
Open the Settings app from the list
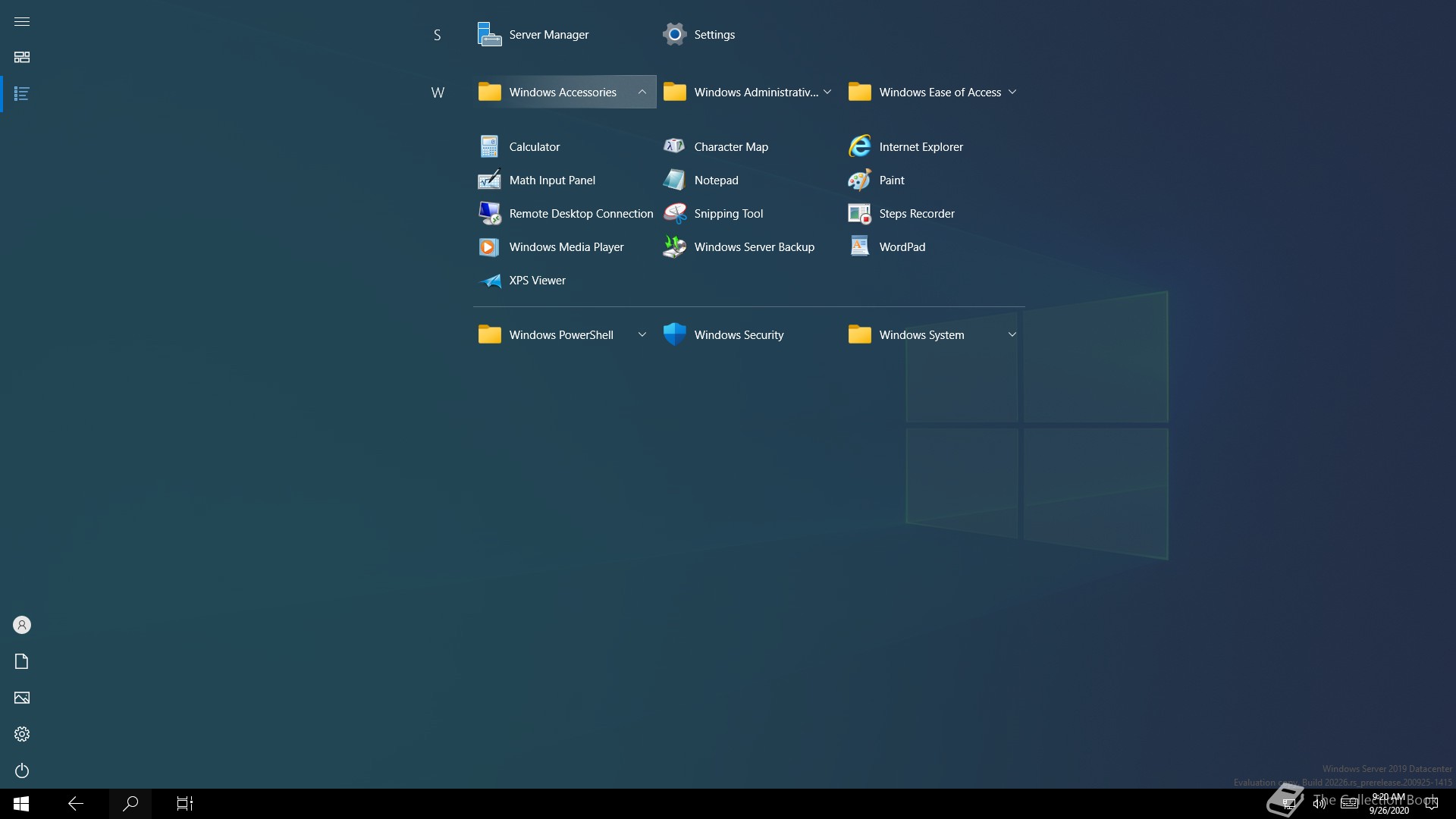(749, 34)
